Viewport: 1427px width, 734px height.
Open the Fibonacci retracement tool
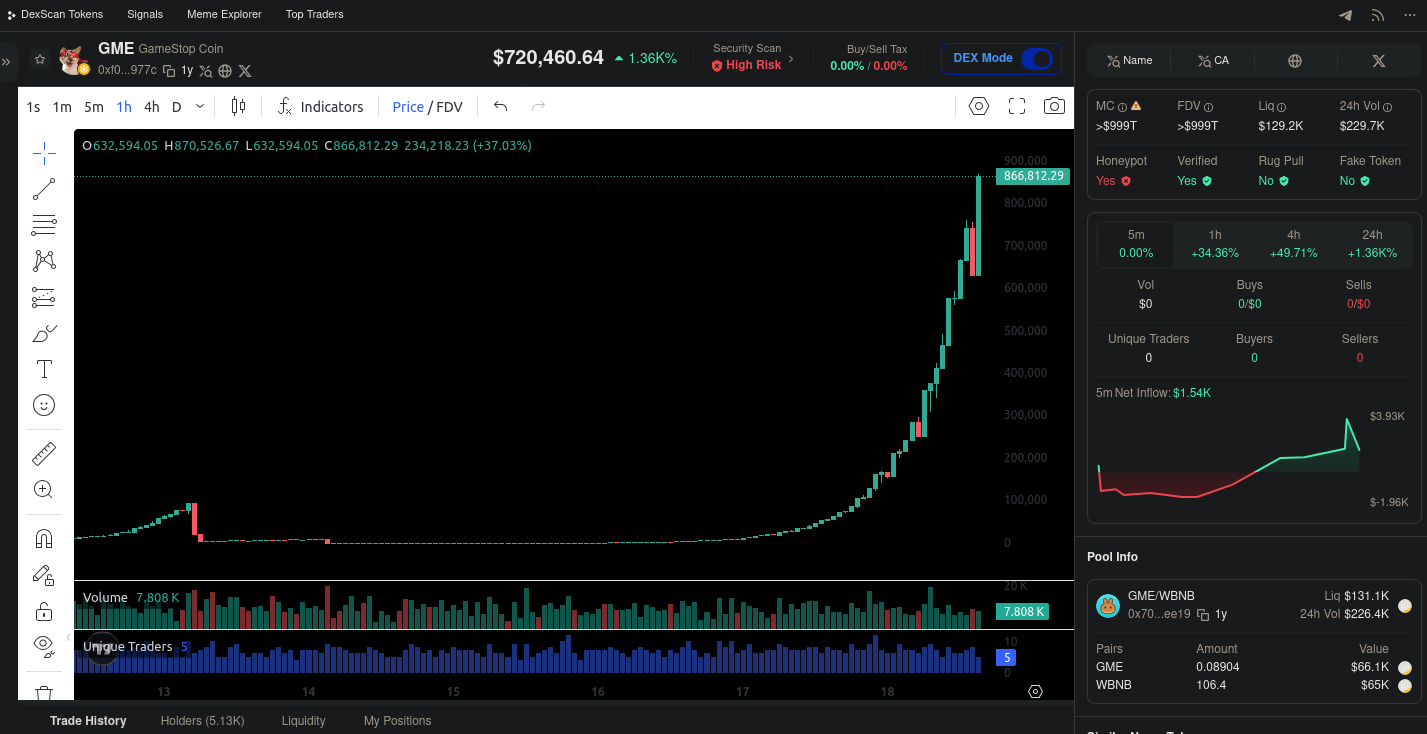[44, 224]
